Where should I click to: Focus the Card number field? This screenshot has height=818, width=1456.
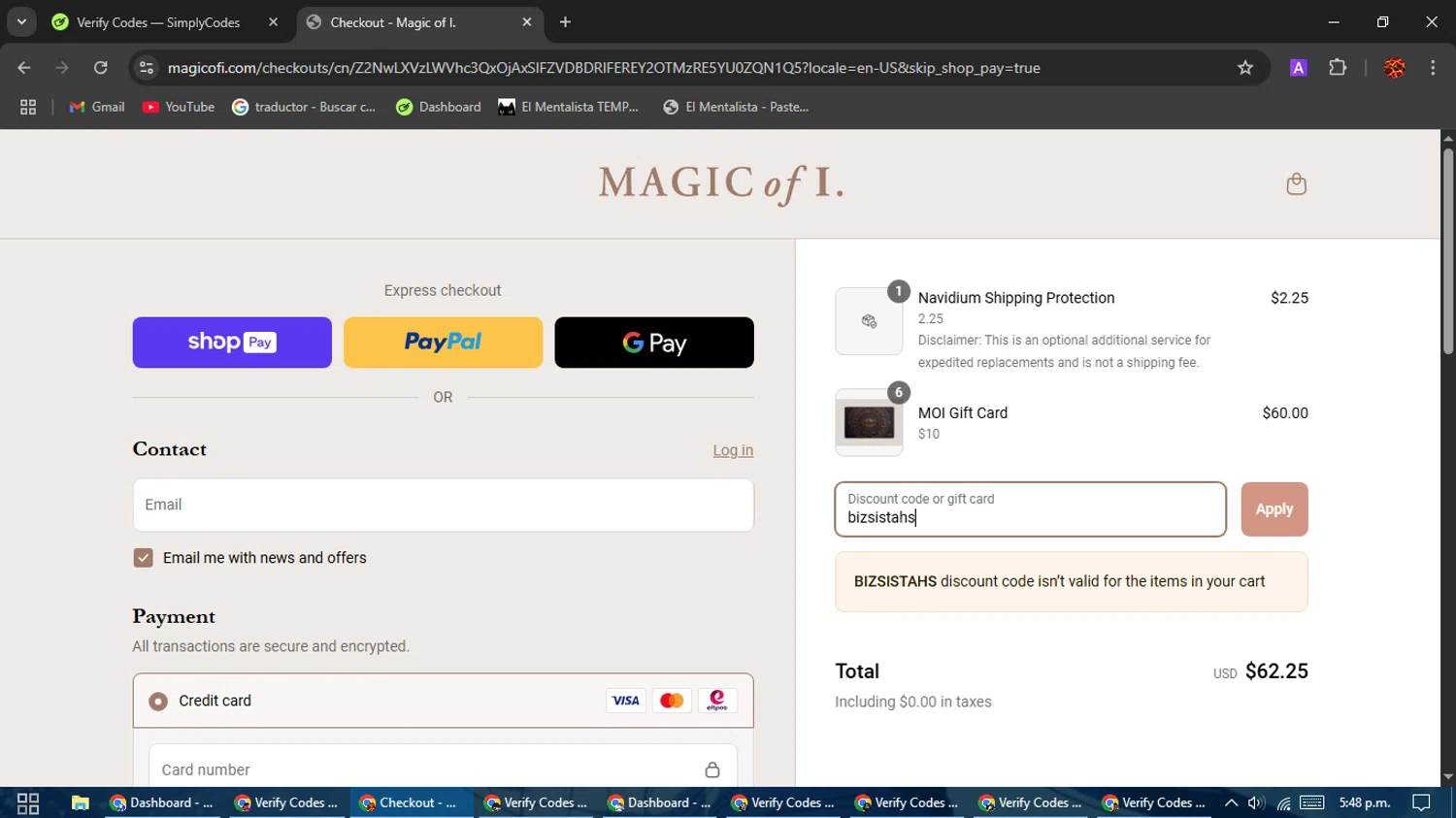pyautogui.click(x=443, y=769)
